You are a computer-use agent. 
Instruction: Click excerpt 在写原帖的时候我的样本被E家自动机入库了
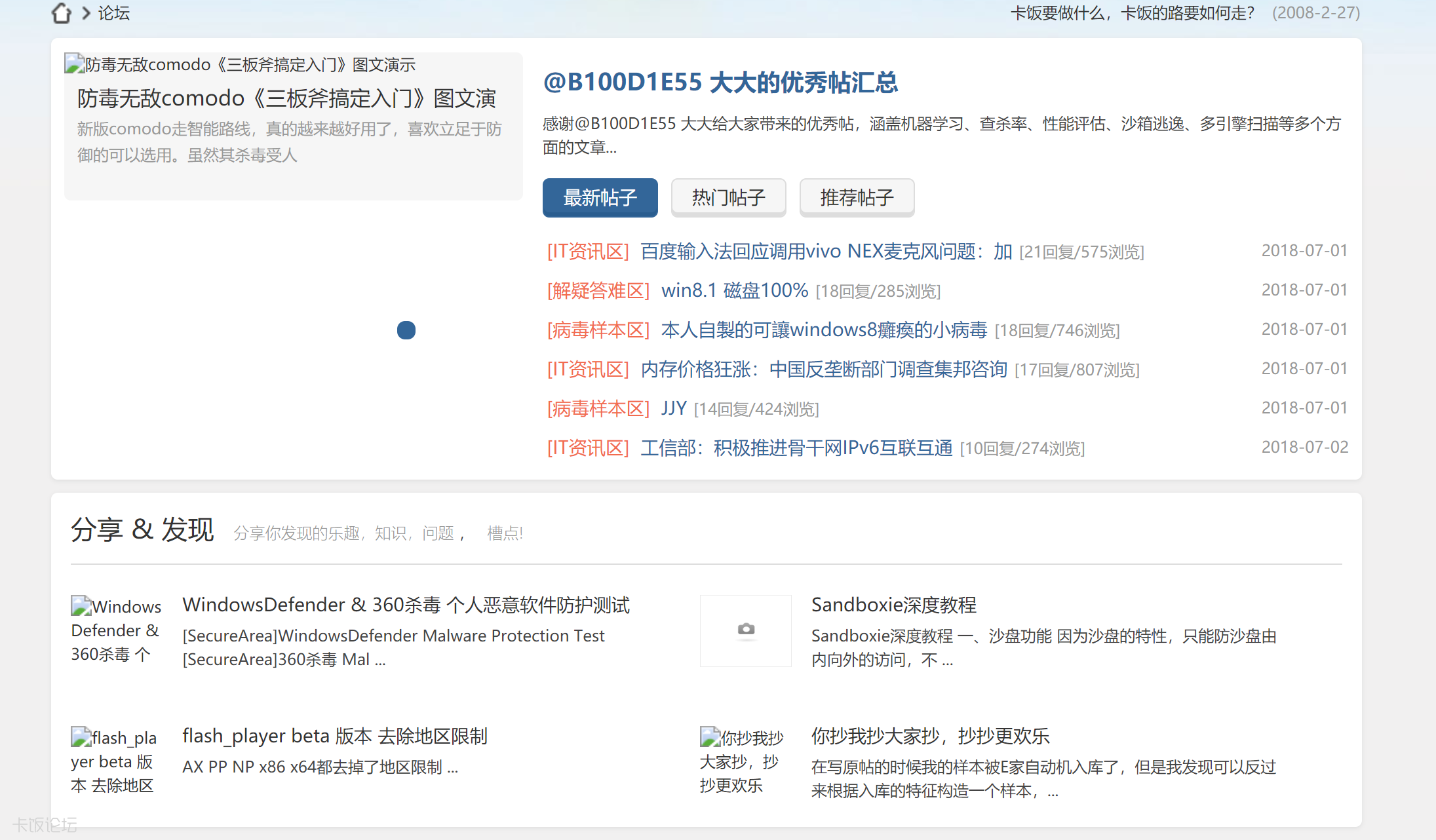[x=1044, y=779]
